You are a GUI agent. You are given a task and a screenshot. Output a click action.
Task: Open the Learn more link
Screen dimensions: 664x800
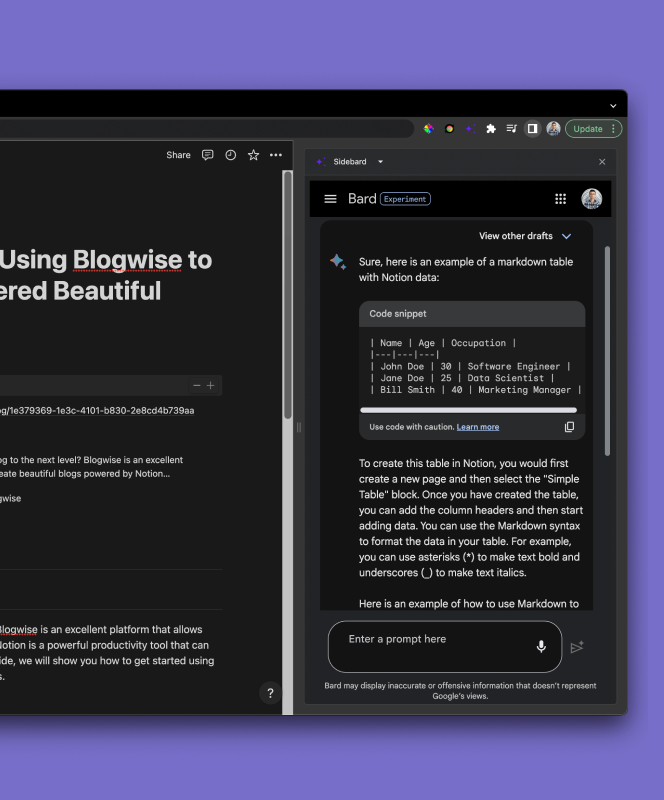coord(477,427)
